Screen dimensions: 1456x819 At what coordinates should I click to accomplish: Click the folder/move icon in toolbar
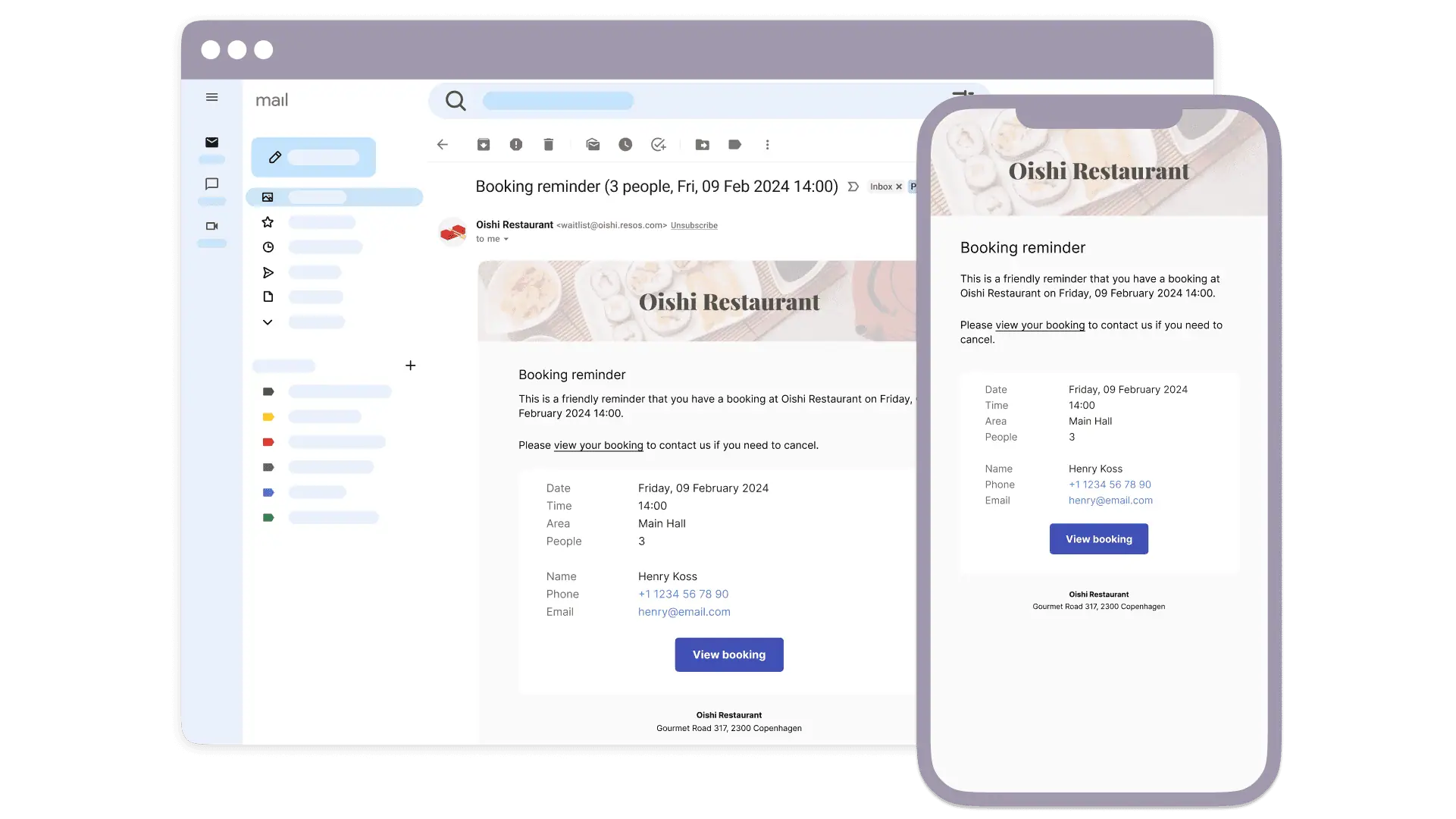tap(703, 144)
